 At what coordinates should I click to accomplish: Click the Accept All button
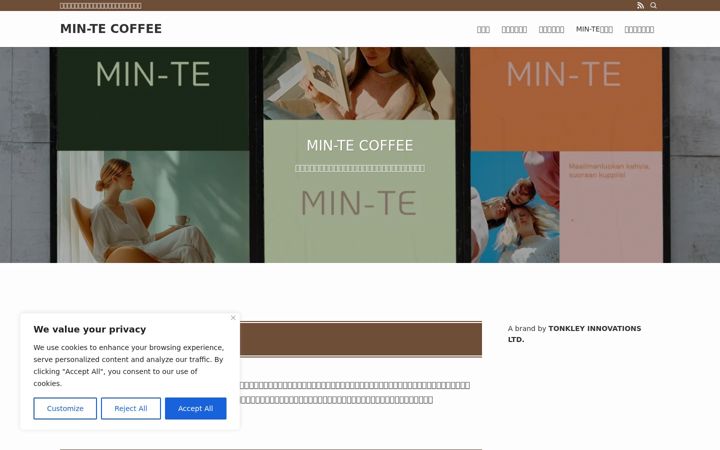coord(196,408)
